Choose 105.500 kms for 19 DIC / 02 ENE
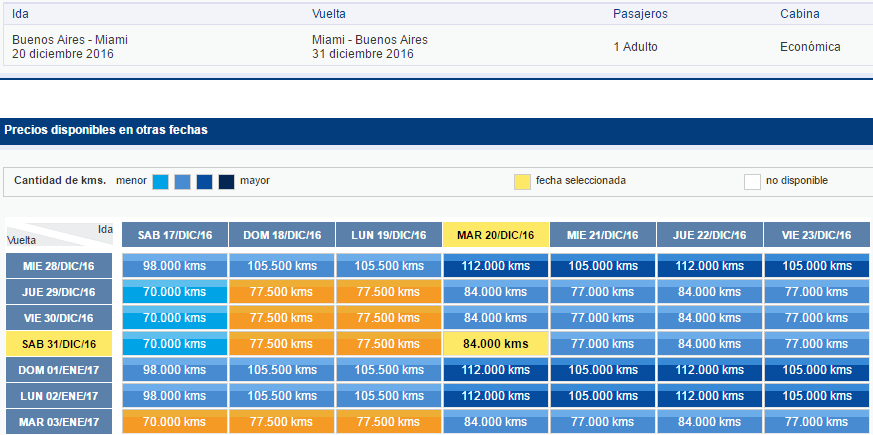This screenshot has height=435, width=873. coord(389,396)
